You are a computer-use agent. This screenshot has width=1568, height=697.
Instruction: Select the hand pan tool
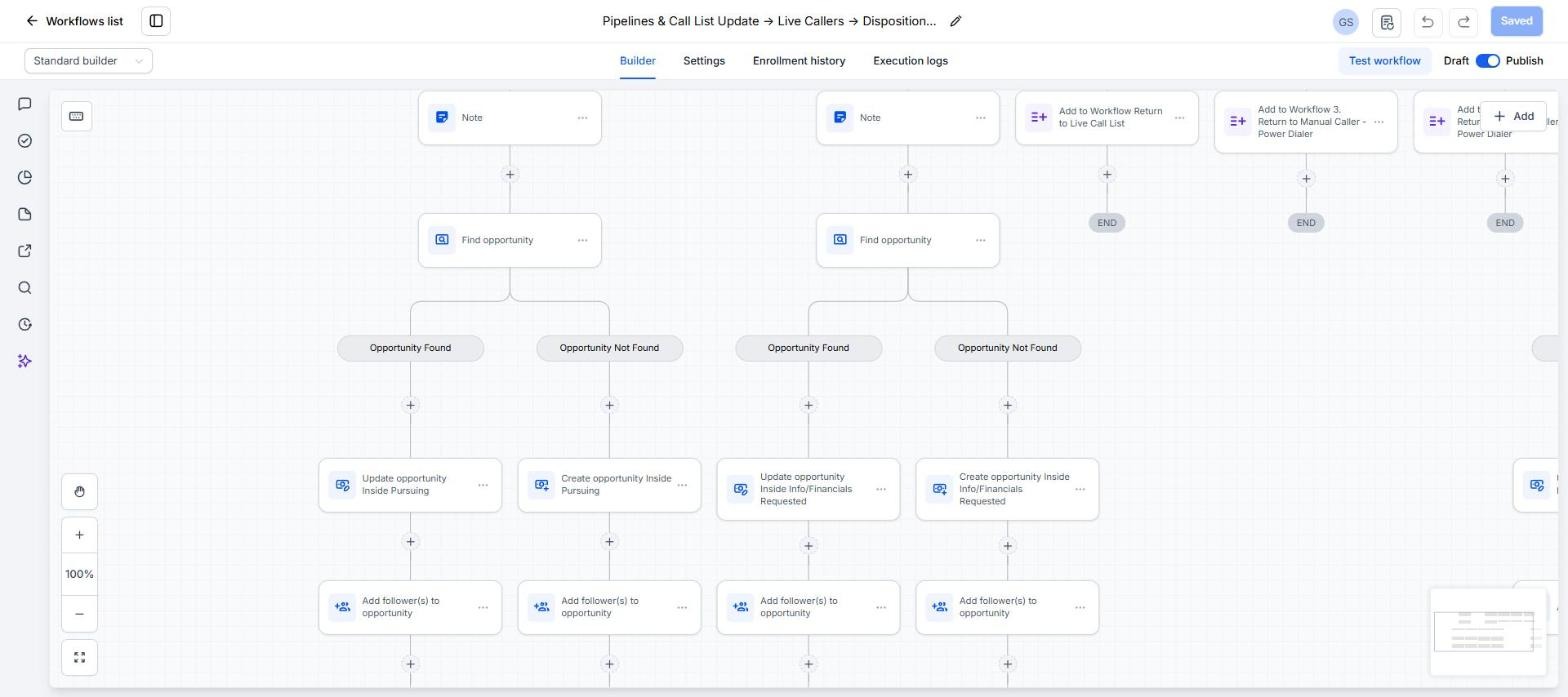[x=79, y=491]
